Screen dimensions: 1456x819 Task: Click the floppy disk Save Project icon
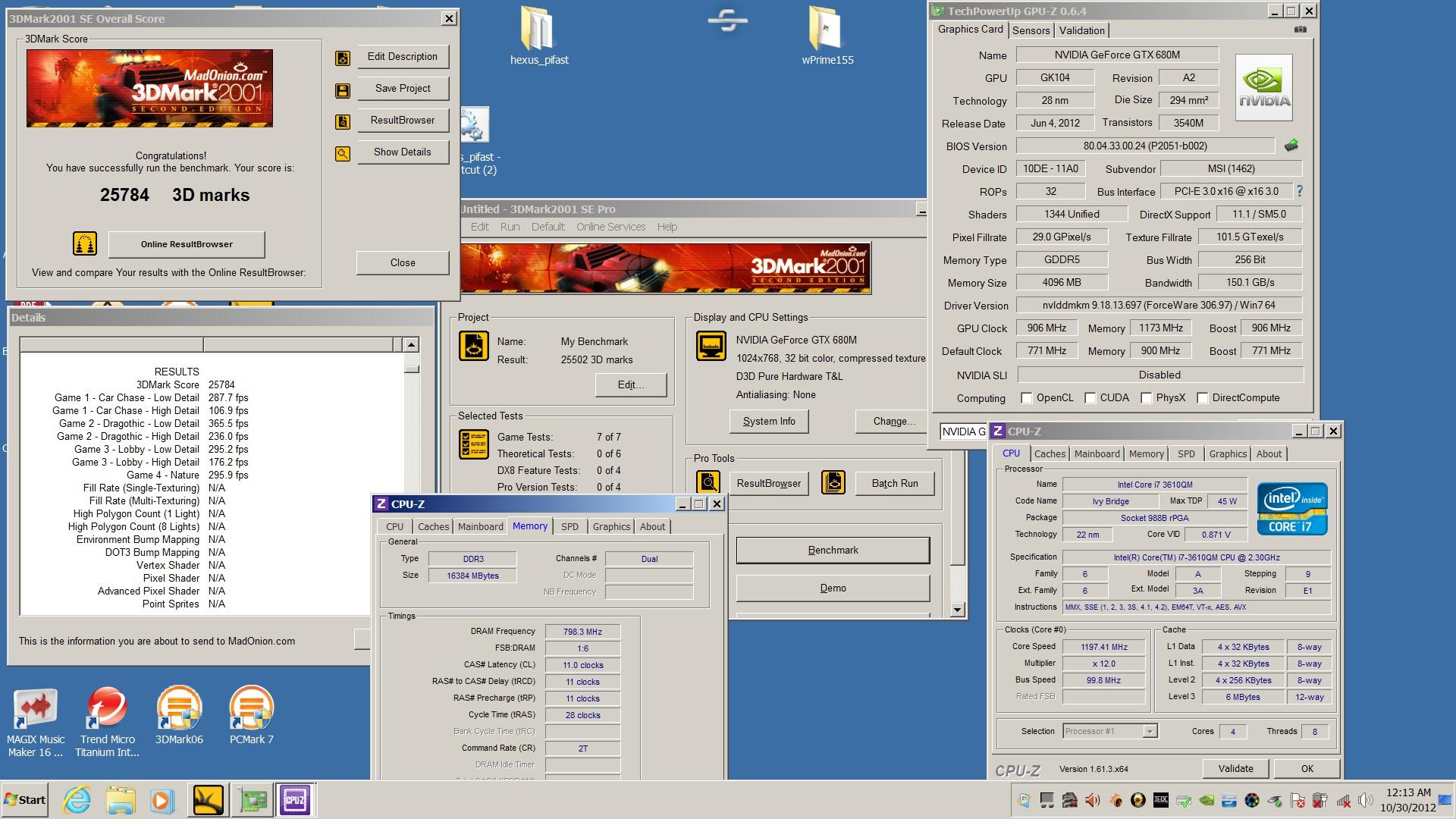pos(343,91)
